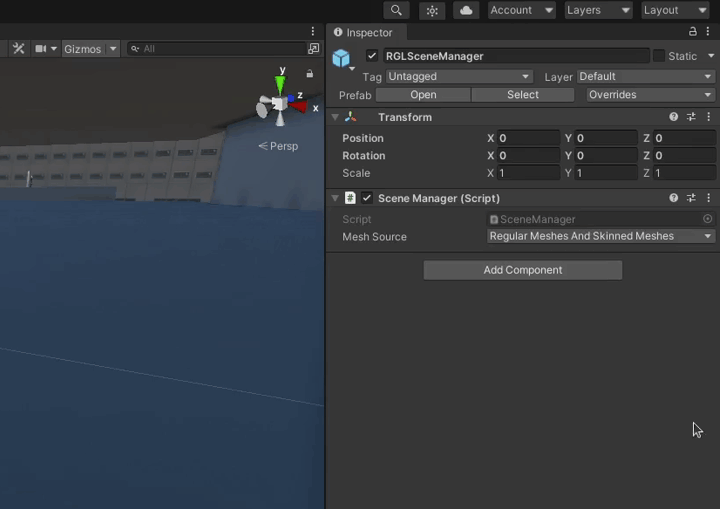This screenshot has height=509, width=720.
Task: Open the Layer Default dropdown
Action: click(x=646, y=76)
